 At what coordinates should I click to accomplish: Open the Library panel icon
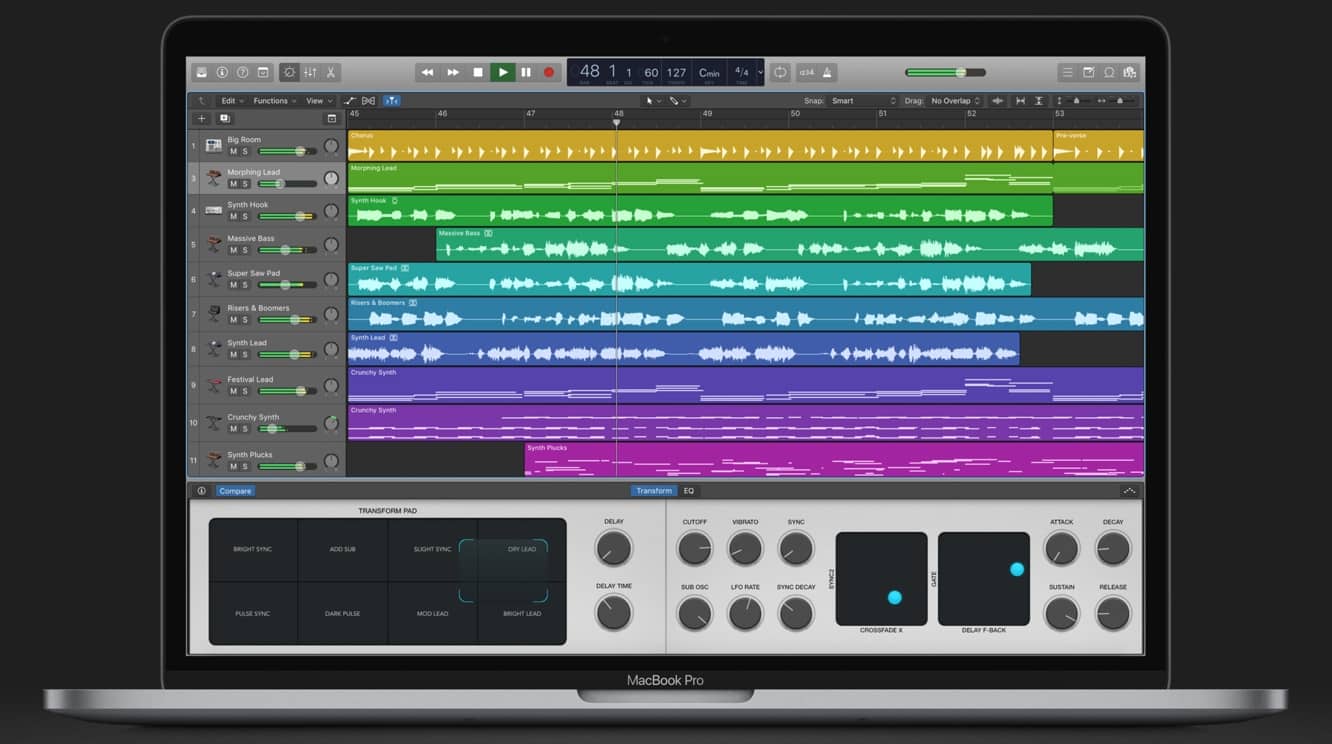tap(201, 72)
